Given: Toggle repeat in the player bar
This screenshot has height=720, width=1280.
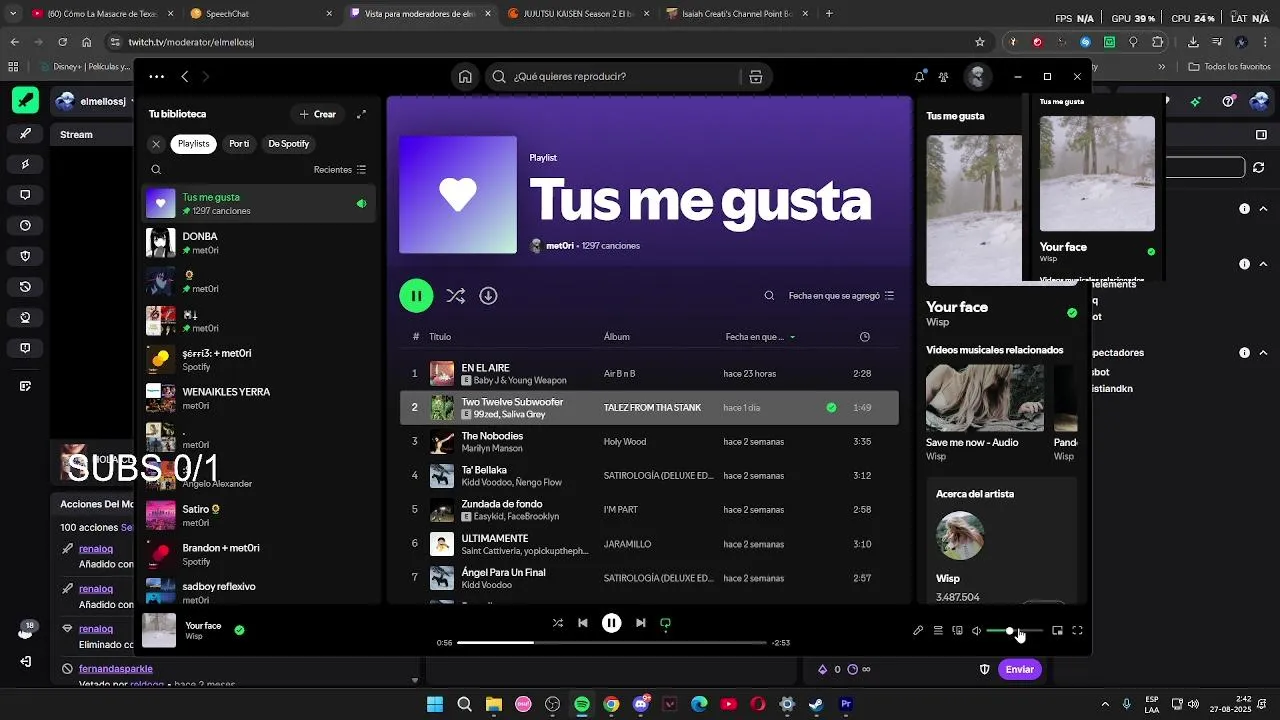Looking at the screenshot, I should coord(665,623).
